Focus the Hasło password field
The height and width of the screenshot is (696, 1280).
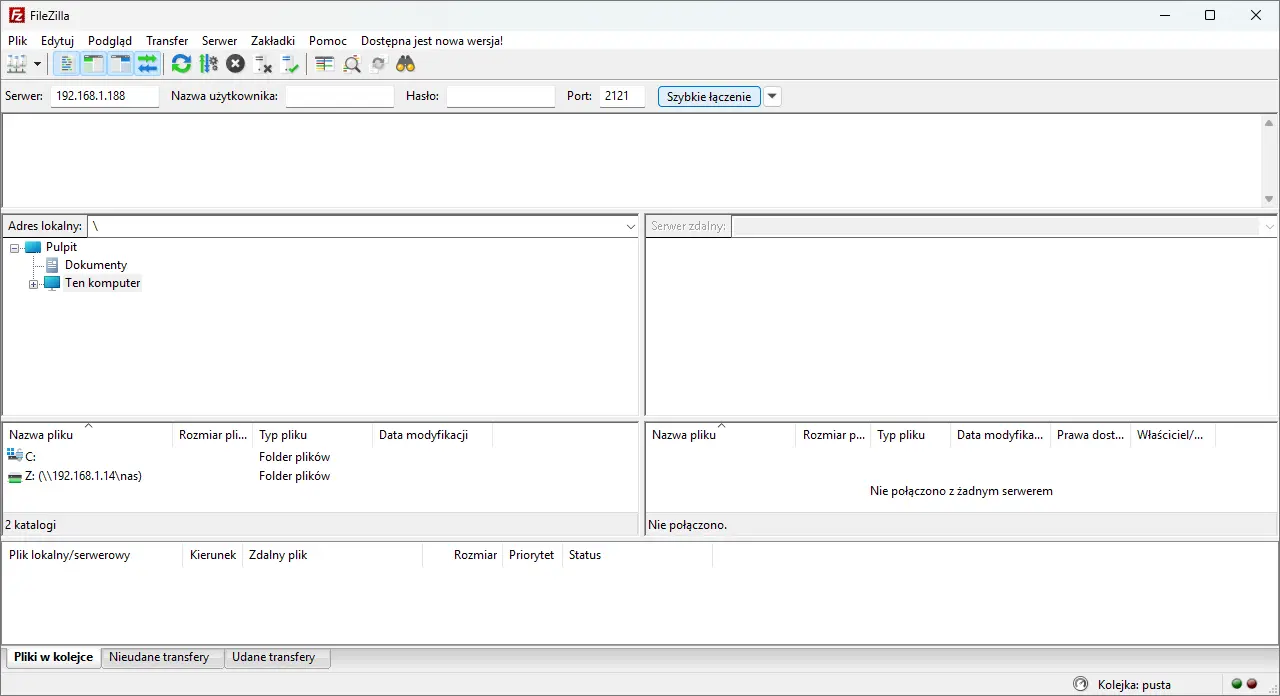[x=501, y=96]
